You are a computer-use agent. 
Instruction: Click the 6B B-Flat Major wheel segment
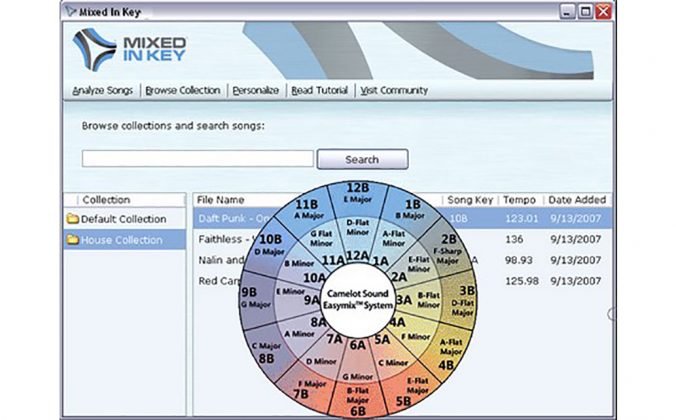coord(358,401)
